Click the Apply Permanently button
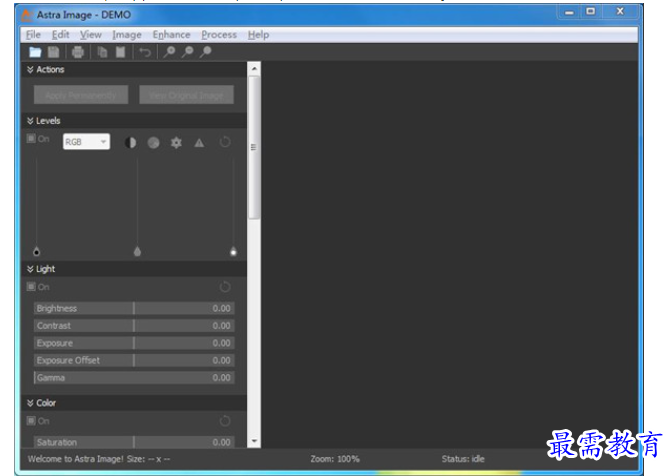The height and width of the screenshot is (476, 671). click(x=81, y=95)
